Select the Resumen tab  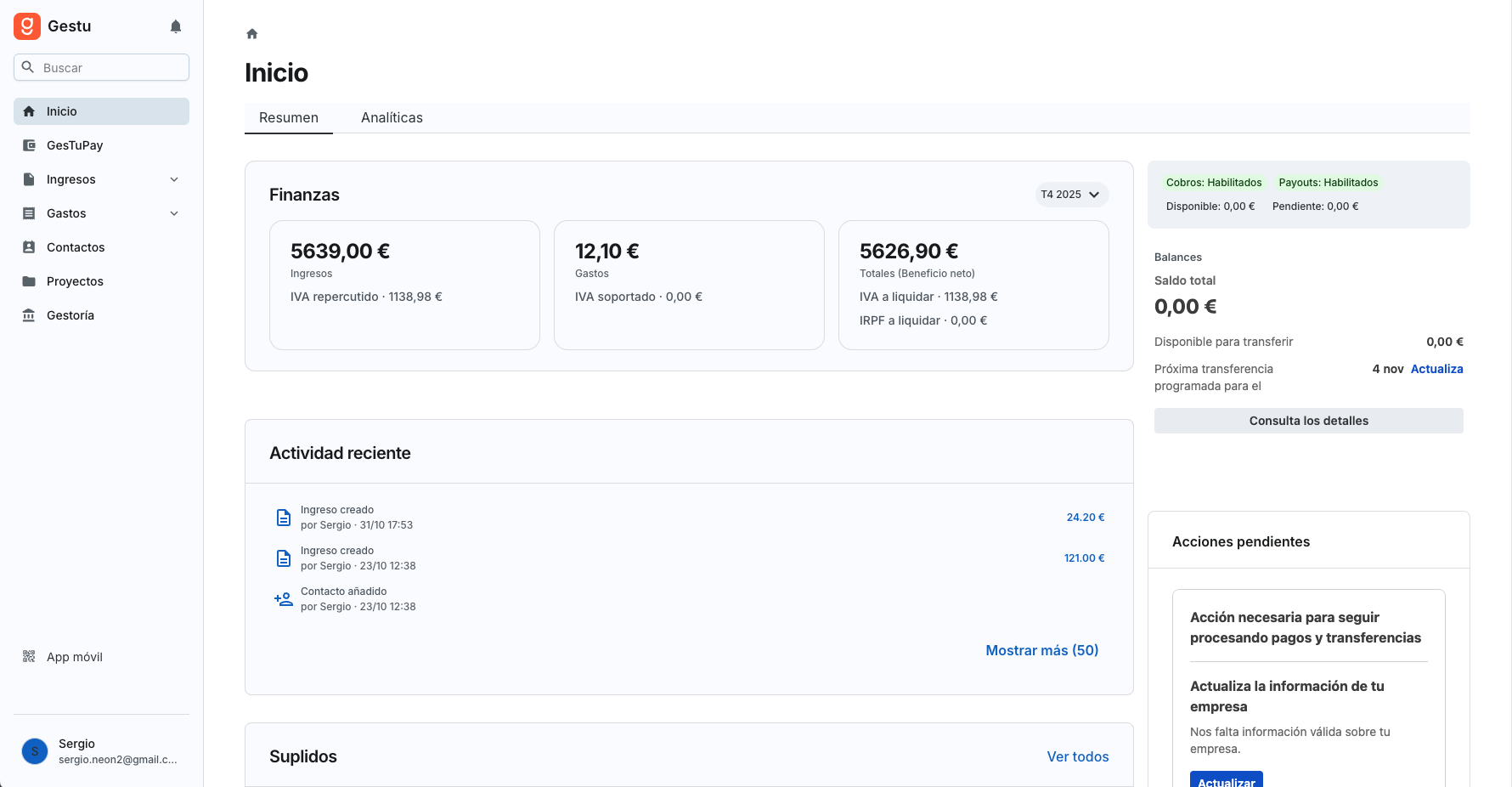tap(288, 117)
